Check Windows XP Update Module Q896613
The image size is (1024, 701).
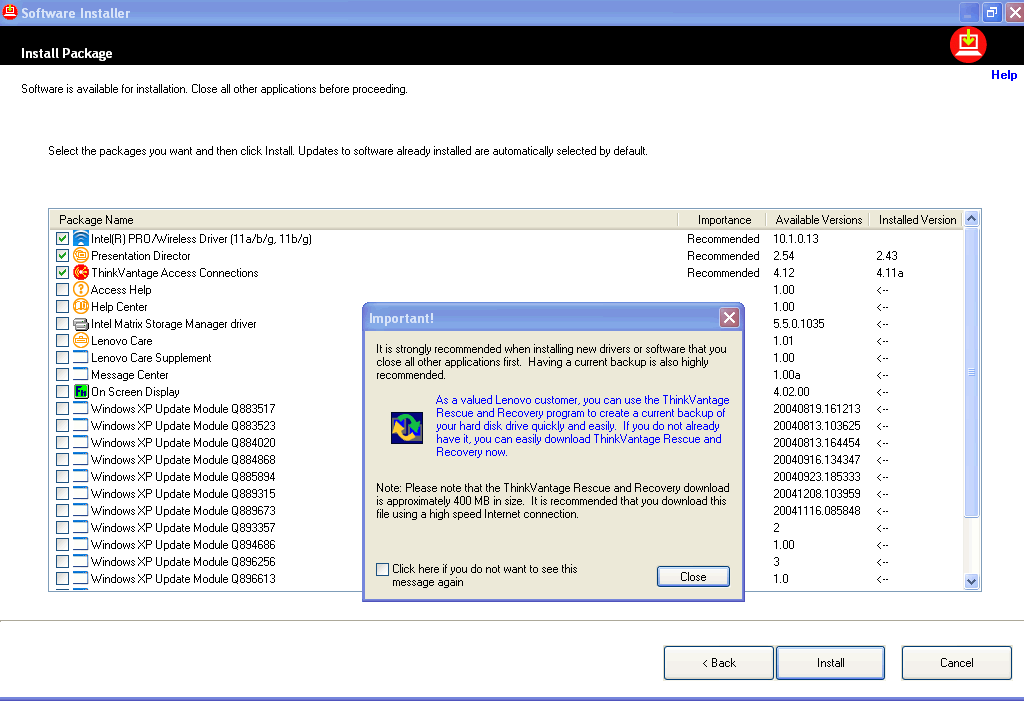click(63, 578)
